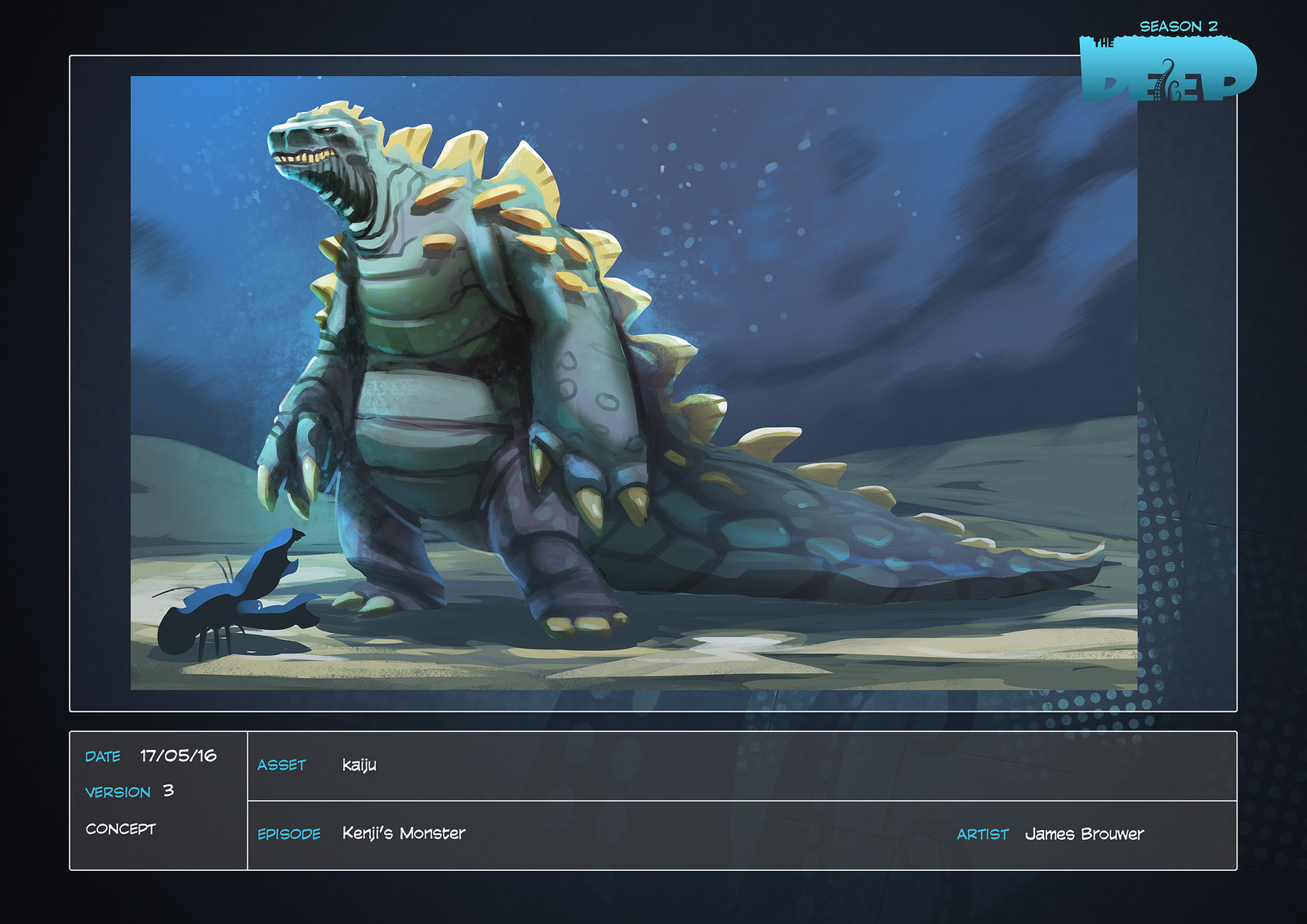Select the episode title 'Kenji's Monster'
Viewport: 1307px width, 924px height.
pyautogui.click(x=404, y=833)
